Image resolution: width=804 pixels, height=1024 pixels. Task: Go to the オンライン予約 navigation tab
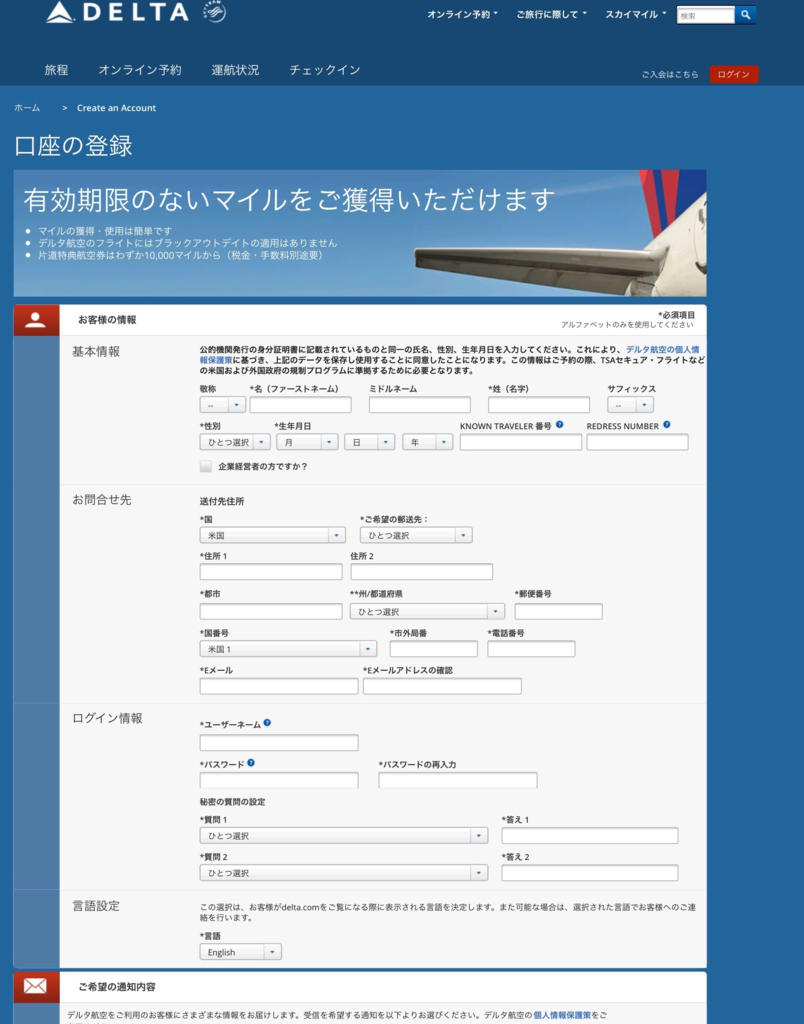pos(140,70)
